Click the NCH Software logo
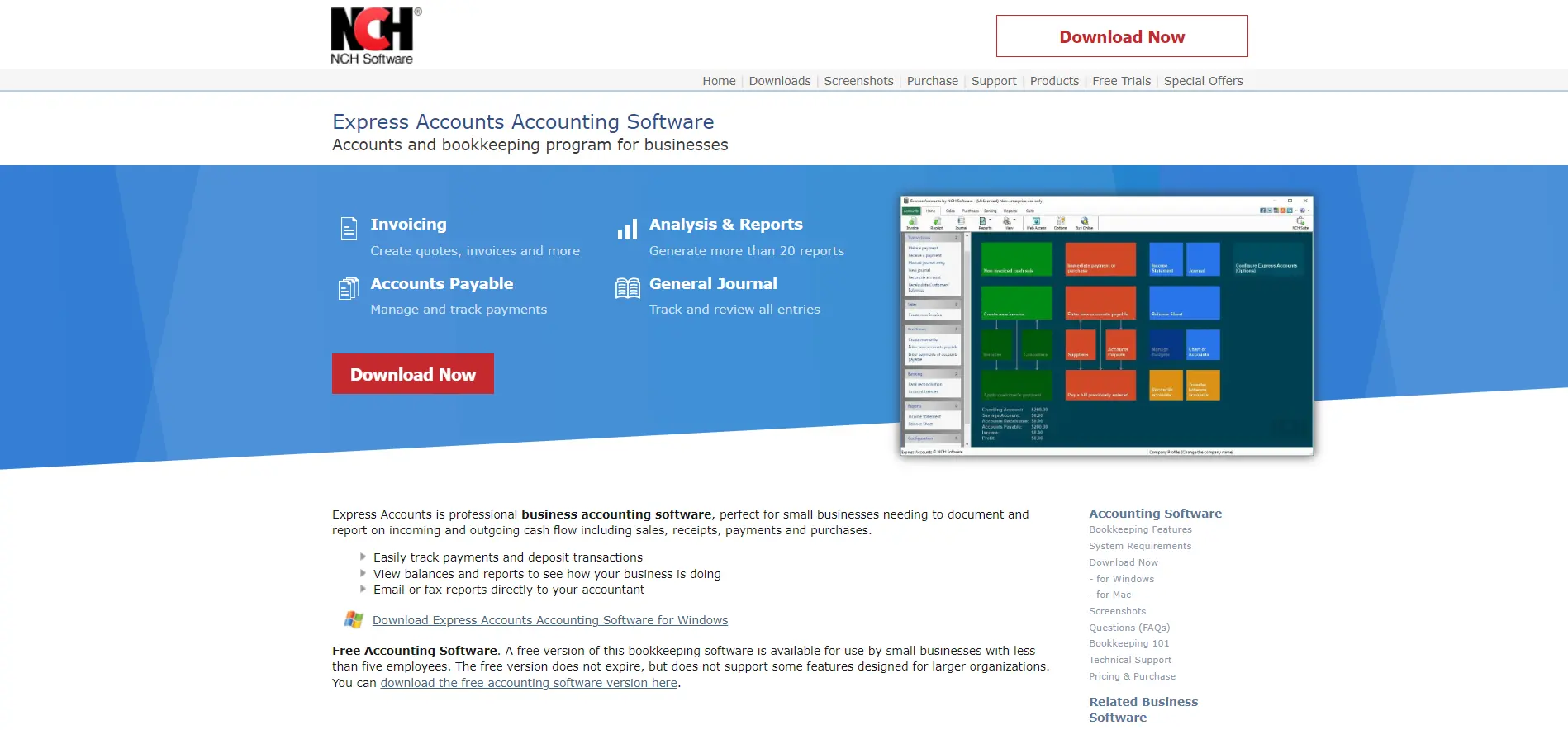Screen dimensions: 1568x730 click(376, 36)
